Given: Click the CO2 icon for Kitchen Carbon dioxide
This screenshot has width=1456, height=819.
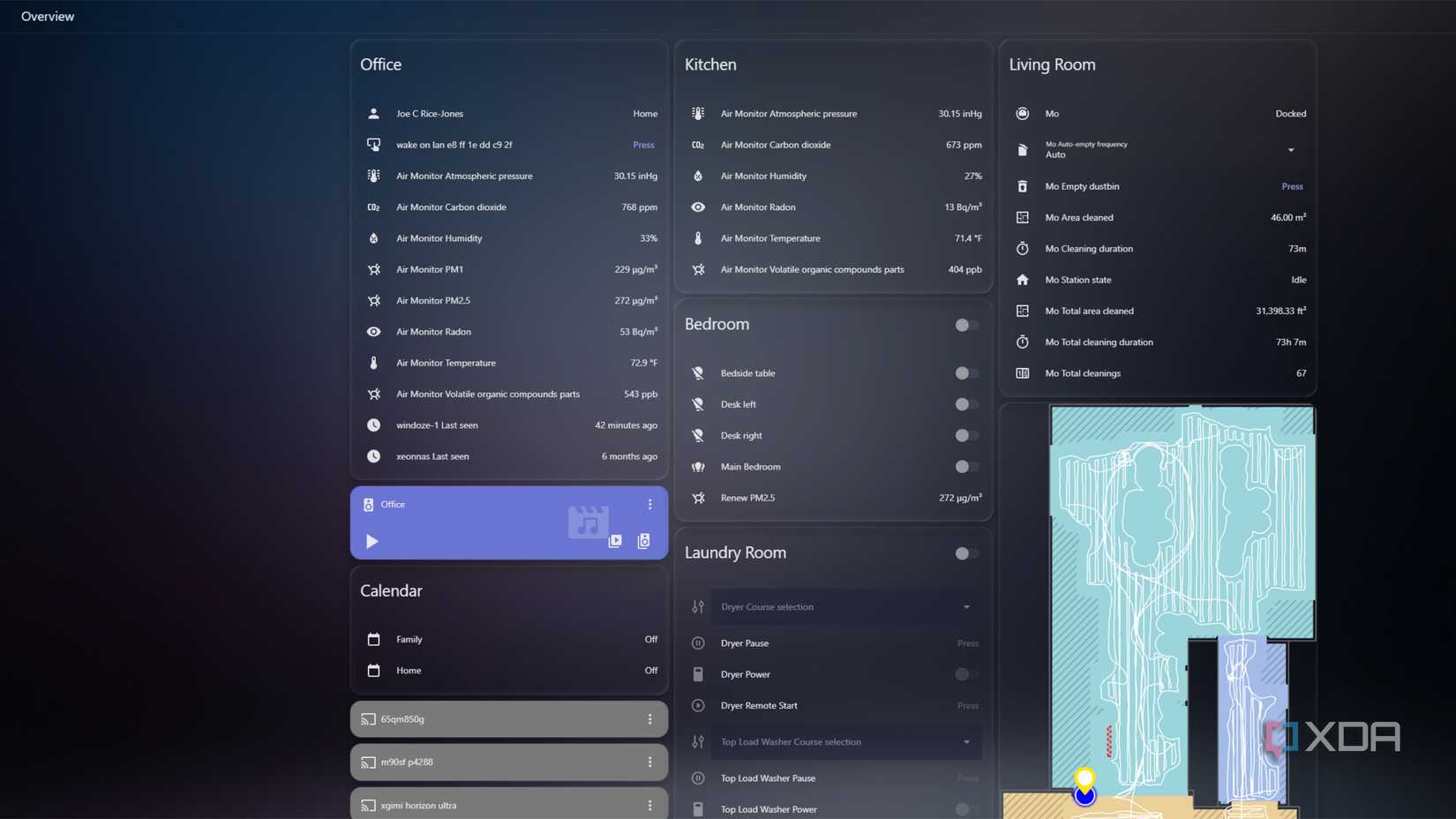Looking at the screenshot, I should (697, 145).
